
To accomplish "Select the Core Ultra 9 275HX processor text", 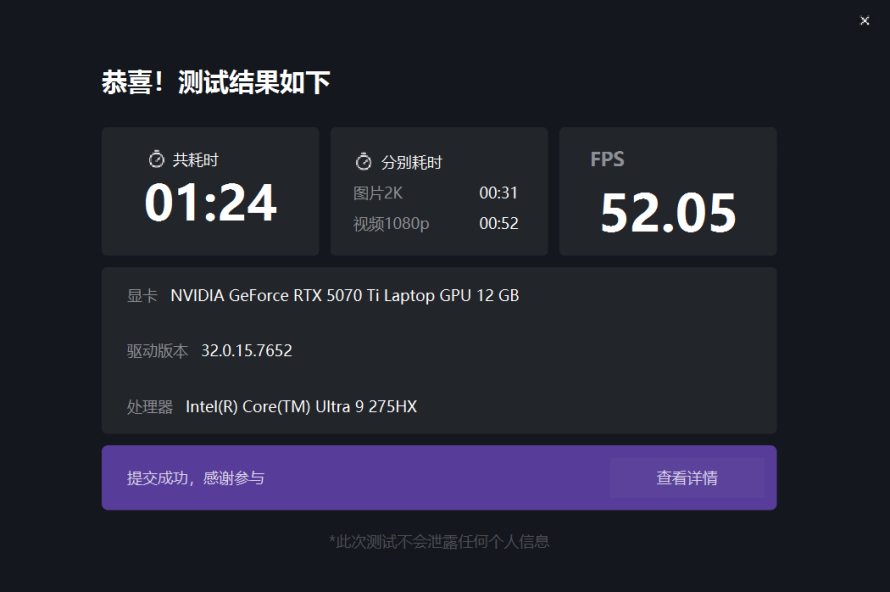I will point(301,406).
